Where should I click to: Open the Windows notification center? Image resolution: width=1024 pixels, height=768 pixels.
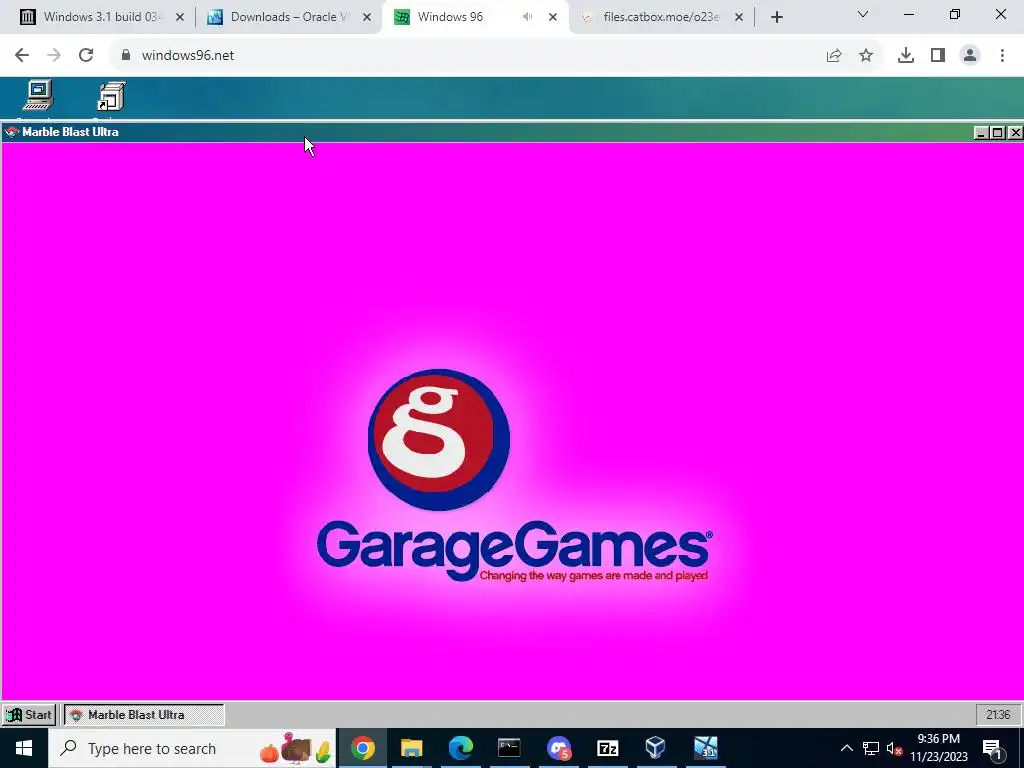tap(993, 748)
